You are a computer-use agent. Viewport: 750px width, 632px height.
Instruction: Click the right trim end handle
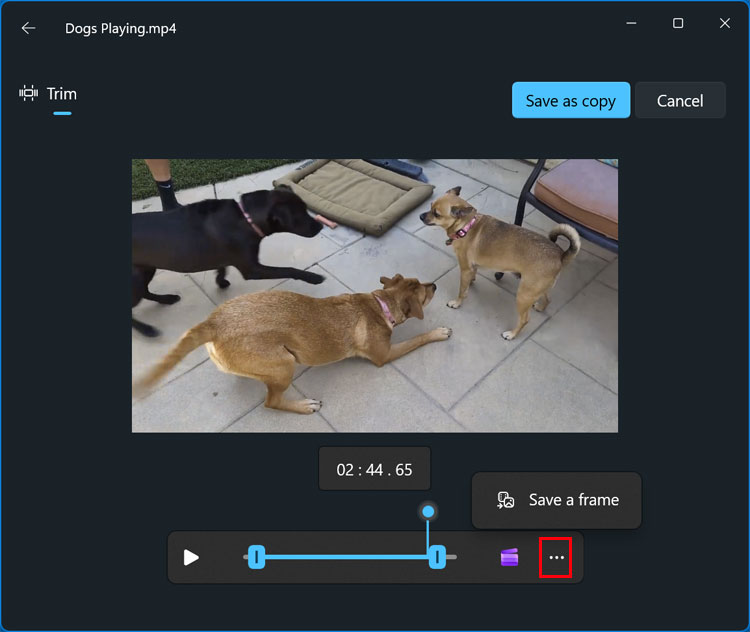click(x=437, y=557)
